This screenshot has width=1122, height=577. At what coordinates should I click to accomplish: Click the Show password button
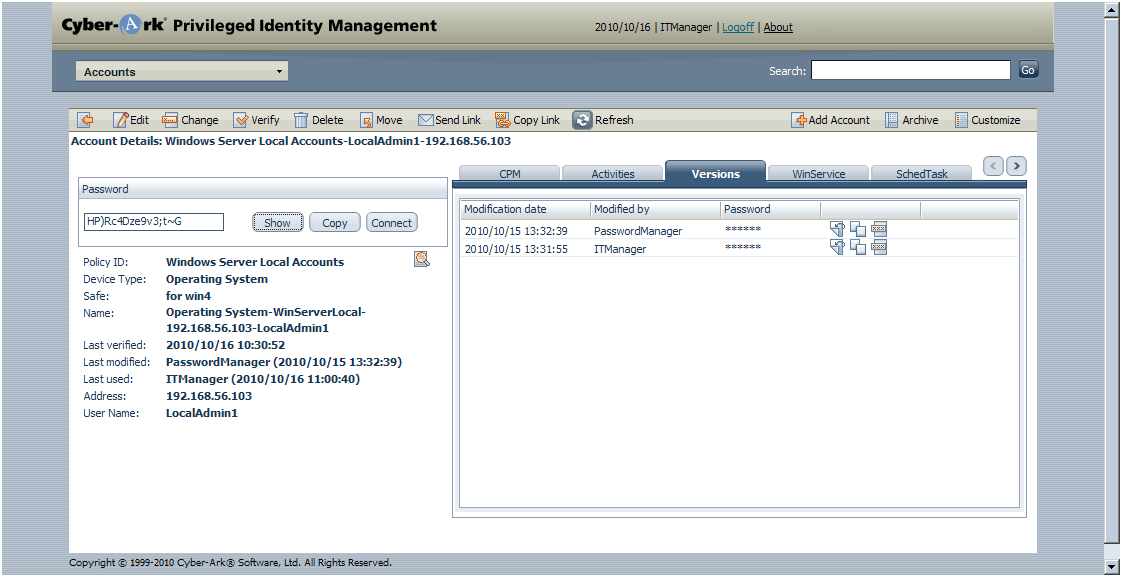tap(278, 223)
